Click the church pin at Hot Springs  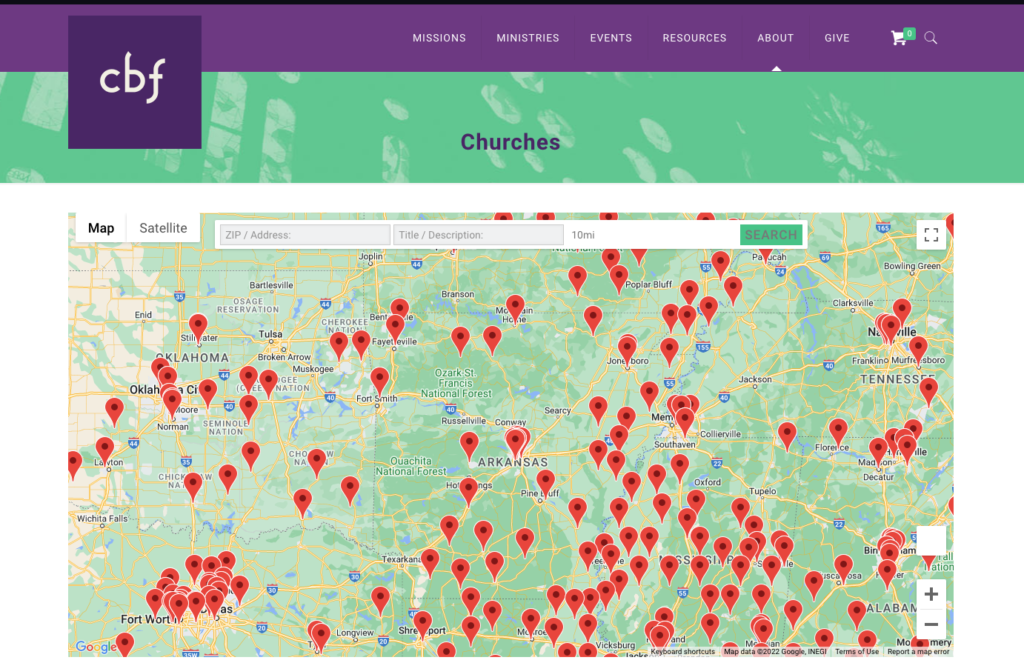[x=468, y=492]
